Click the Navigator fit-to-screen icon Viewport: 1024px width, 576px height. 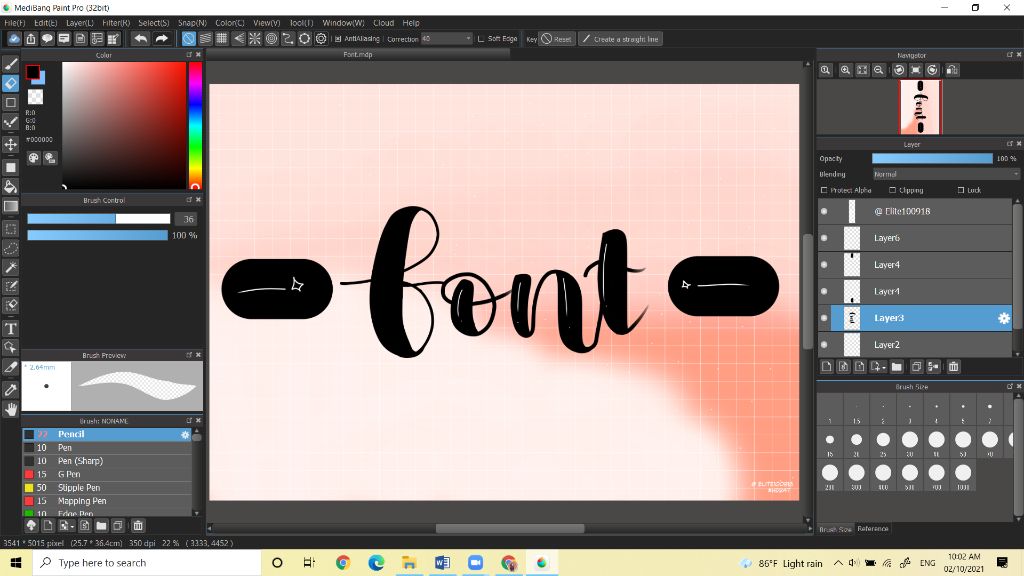pos(862,70)
